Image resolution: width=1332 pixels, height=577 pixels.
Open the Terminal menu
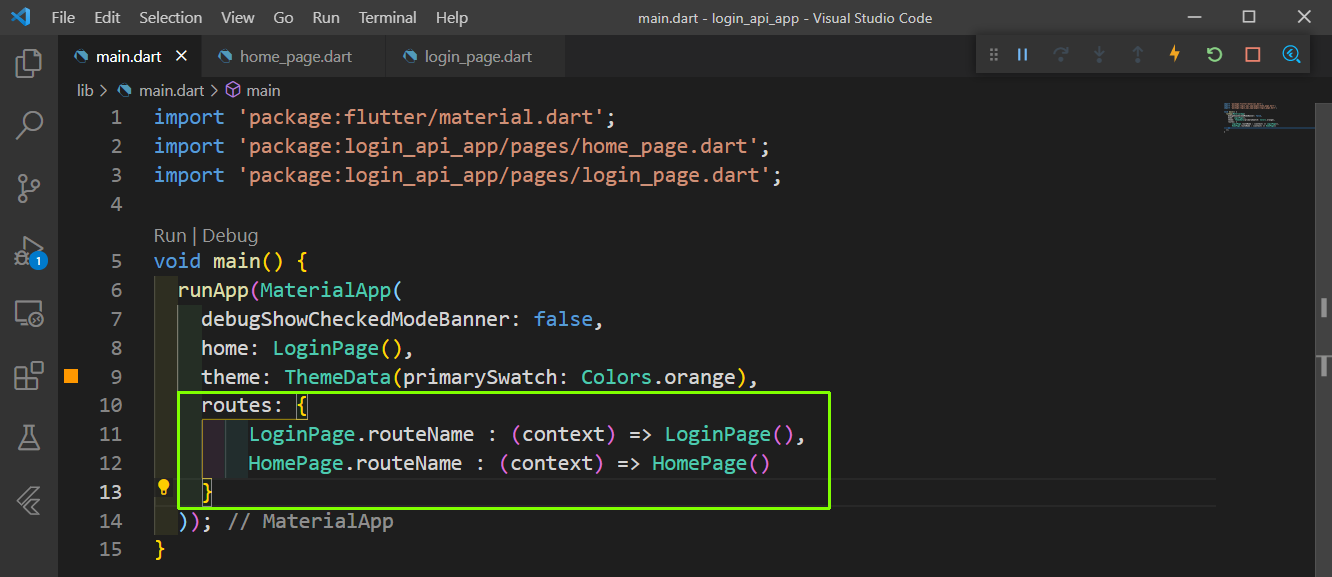[388, 18]
